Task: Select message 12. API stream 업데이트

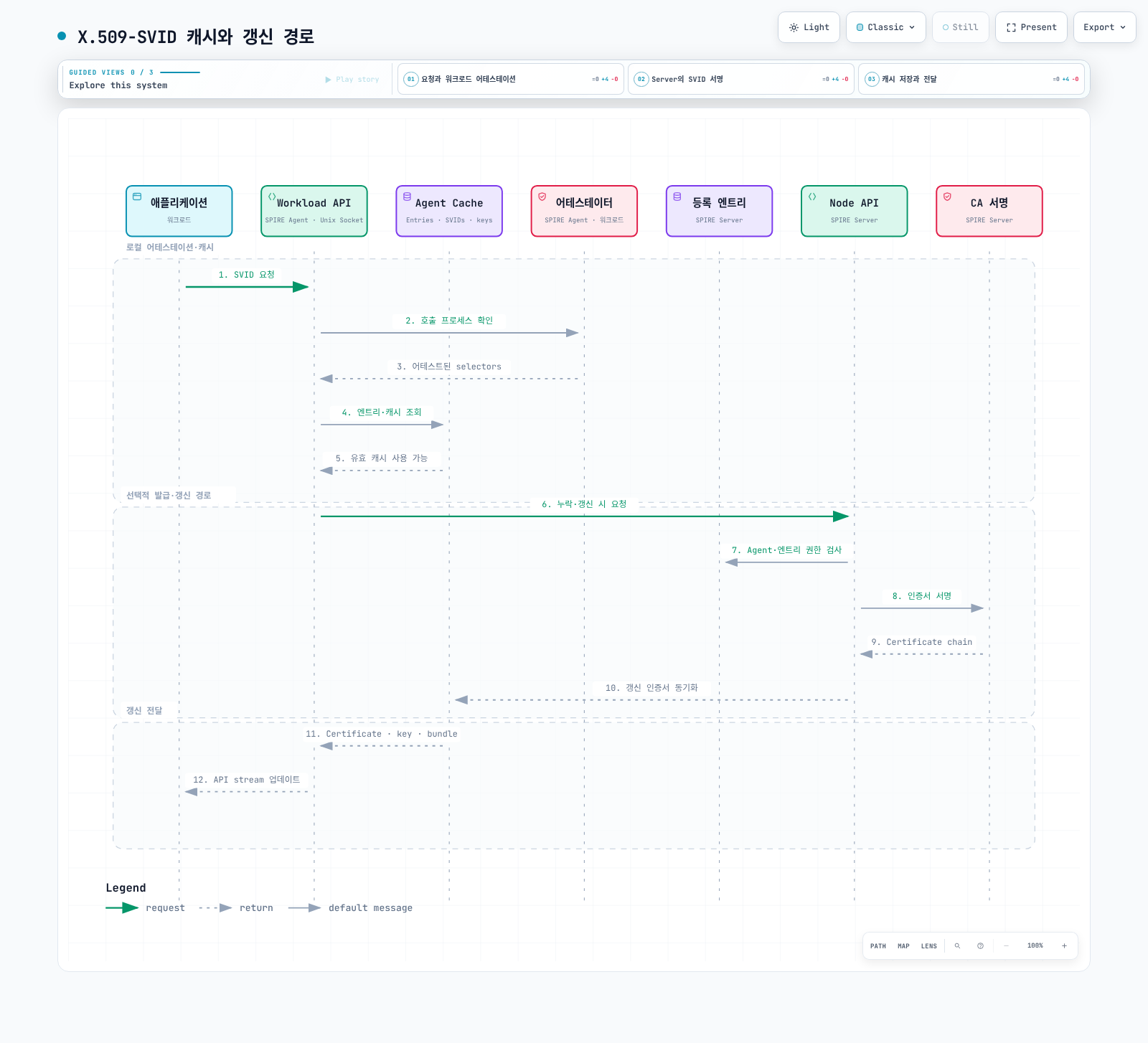Action: tap(247, 780)
